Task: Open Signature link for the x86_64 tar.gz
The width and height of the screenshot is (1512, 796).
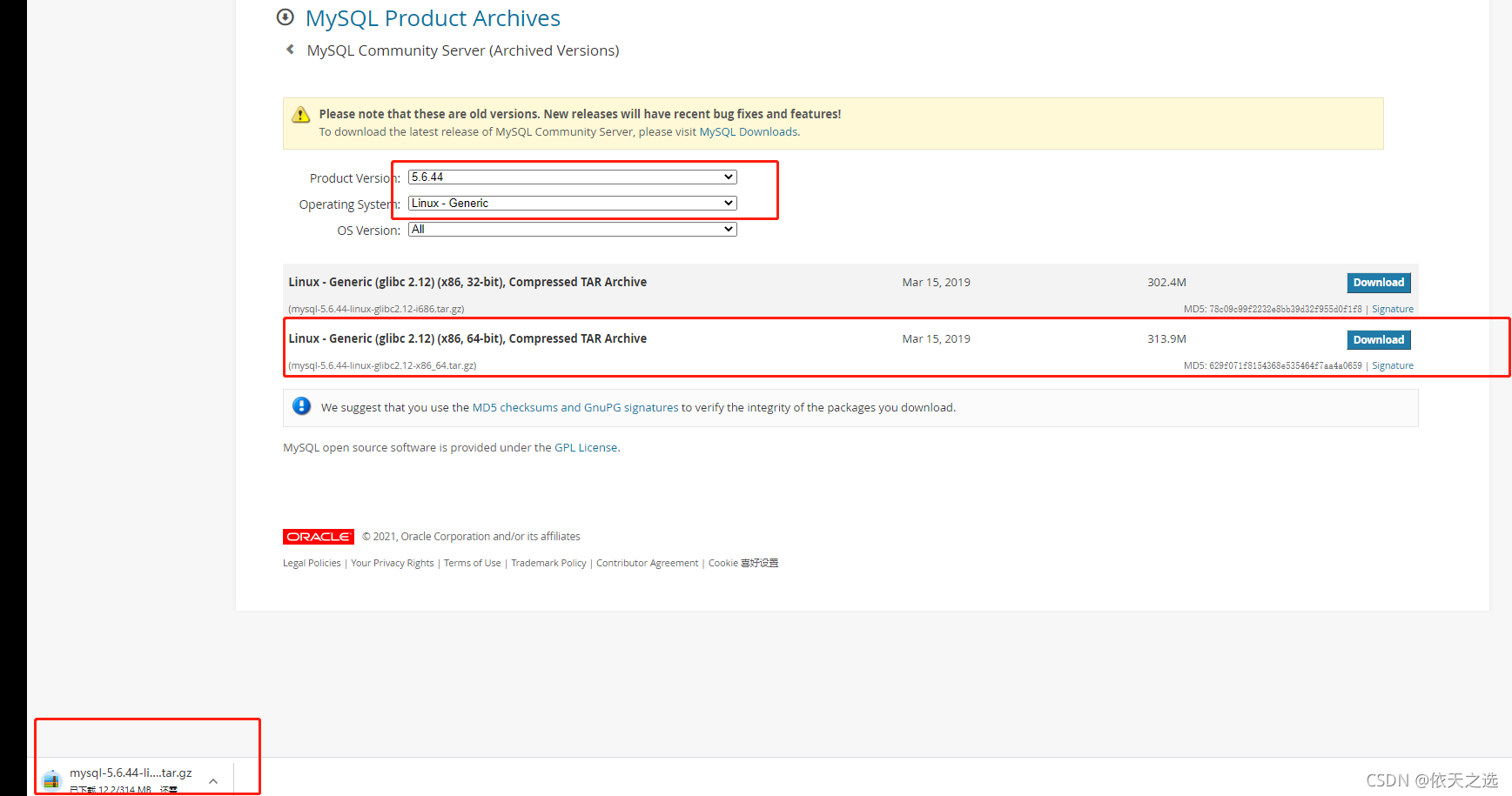Action: pos(1393,365)
